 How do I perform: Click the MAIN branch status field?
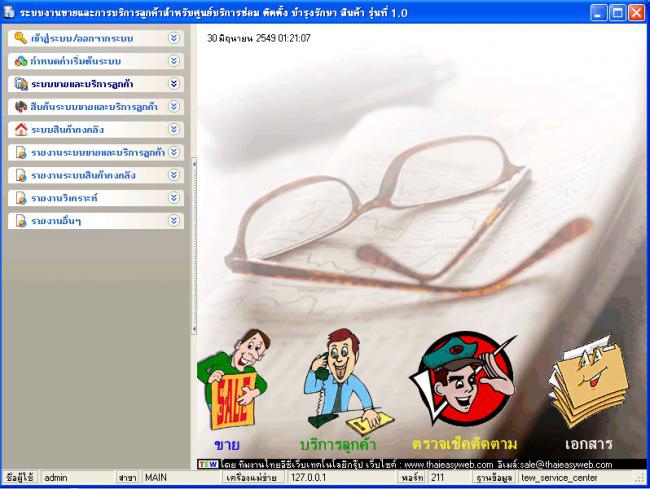pyautogui.click(x=181, y=477)
